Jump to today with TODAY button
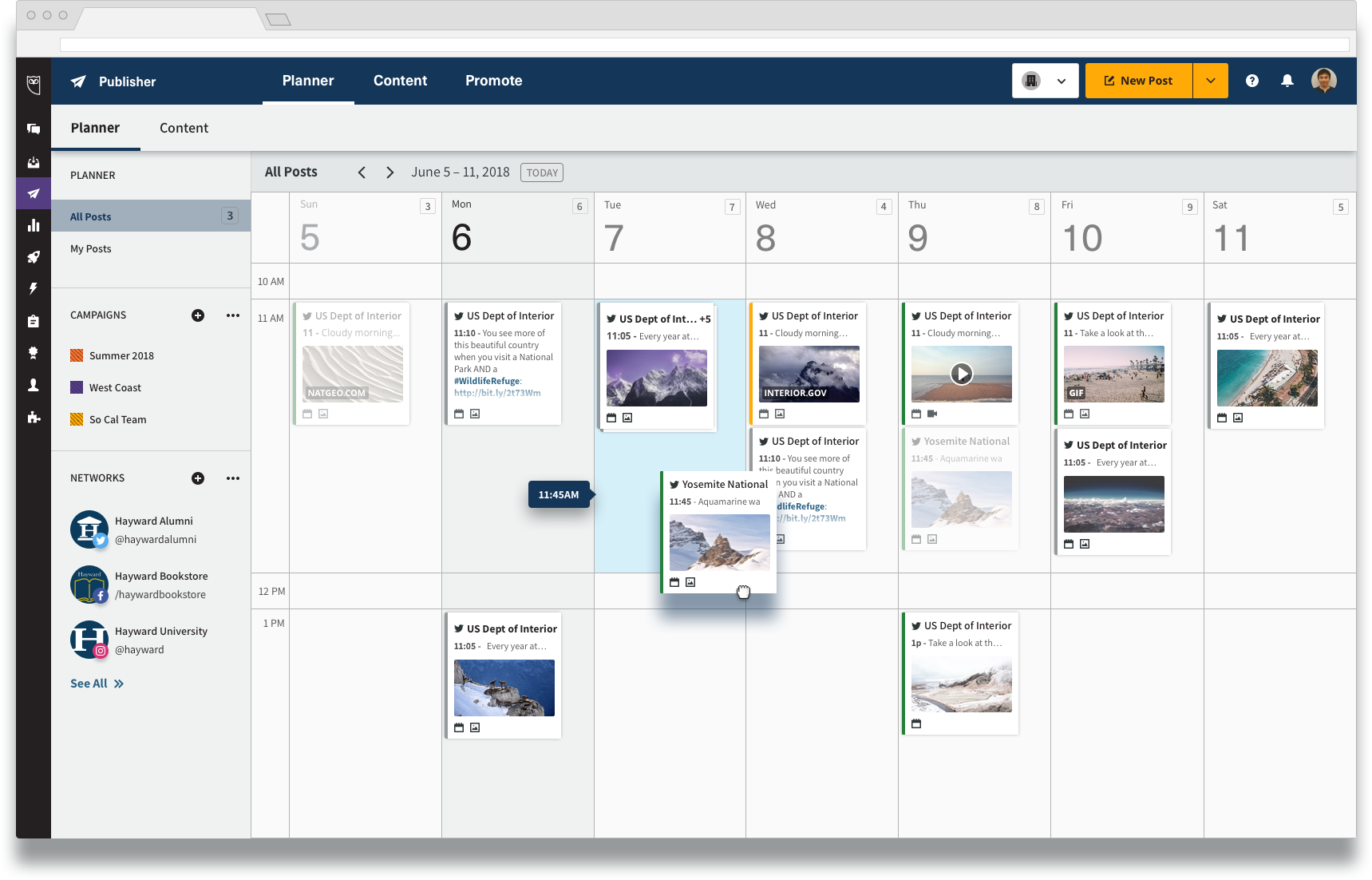 click(542, 172)
